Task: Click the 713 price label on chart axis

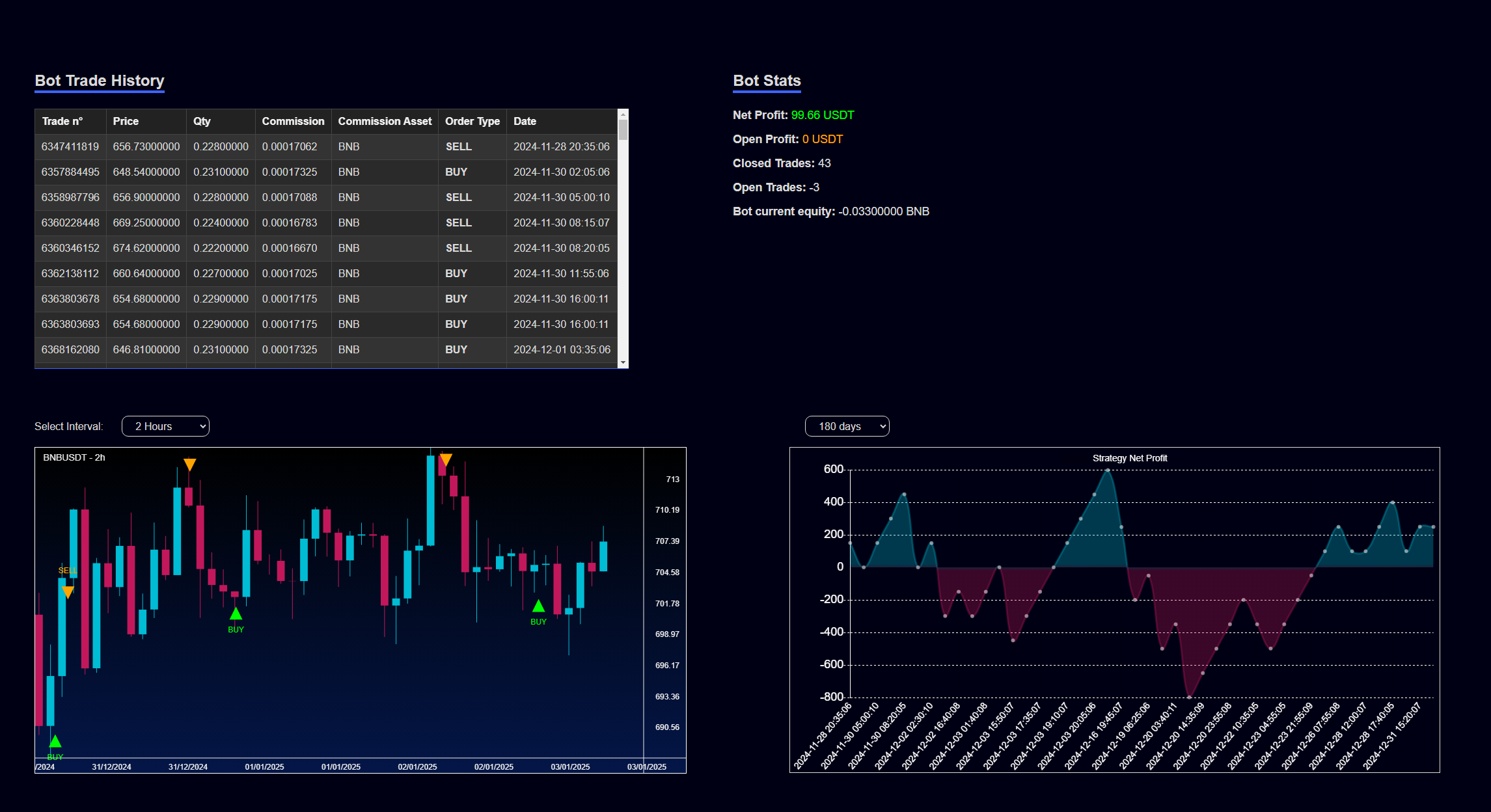Action: click(672, 480)
